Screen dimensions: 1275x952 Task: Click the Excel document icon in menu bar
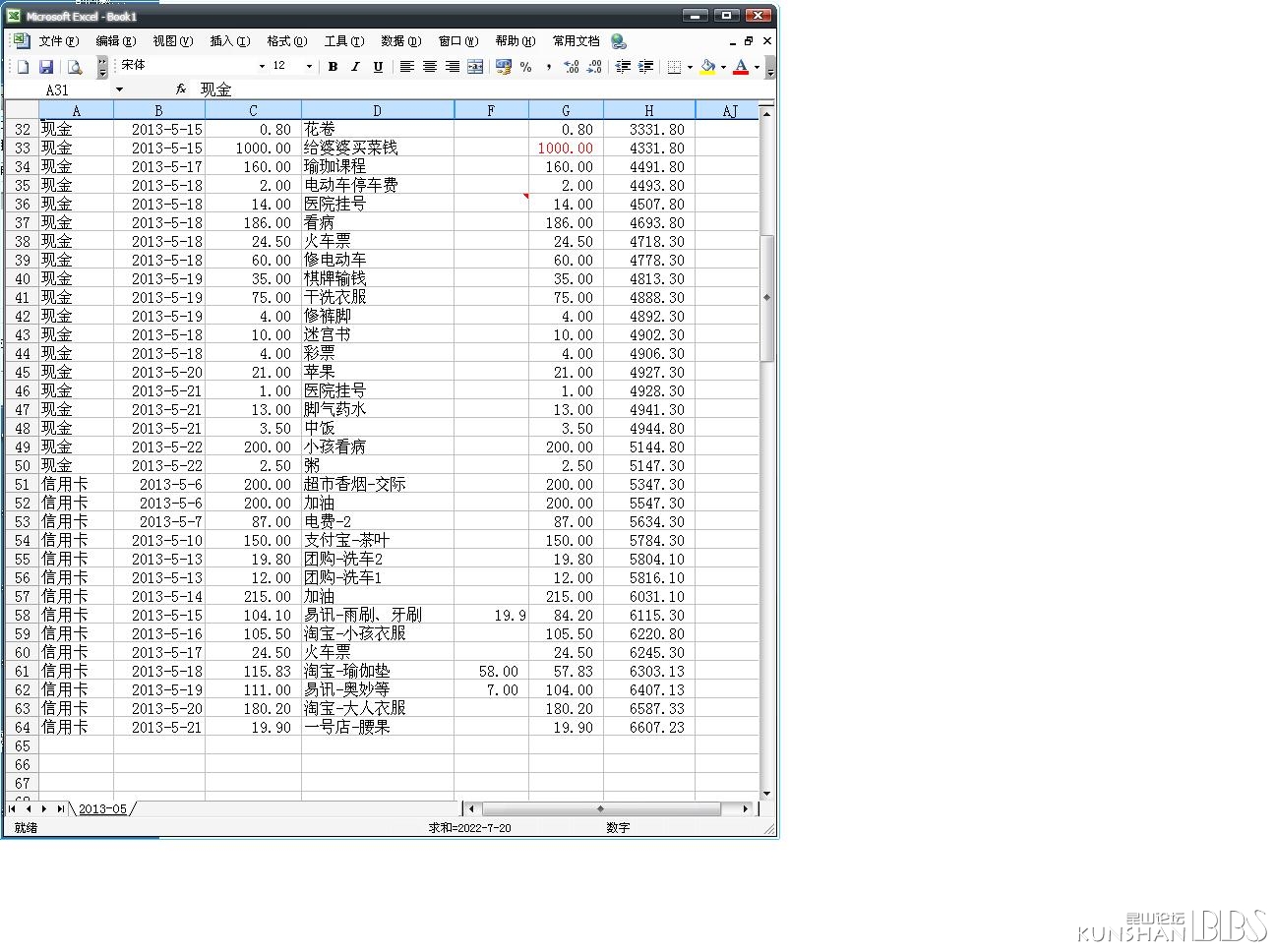(20, 40)
